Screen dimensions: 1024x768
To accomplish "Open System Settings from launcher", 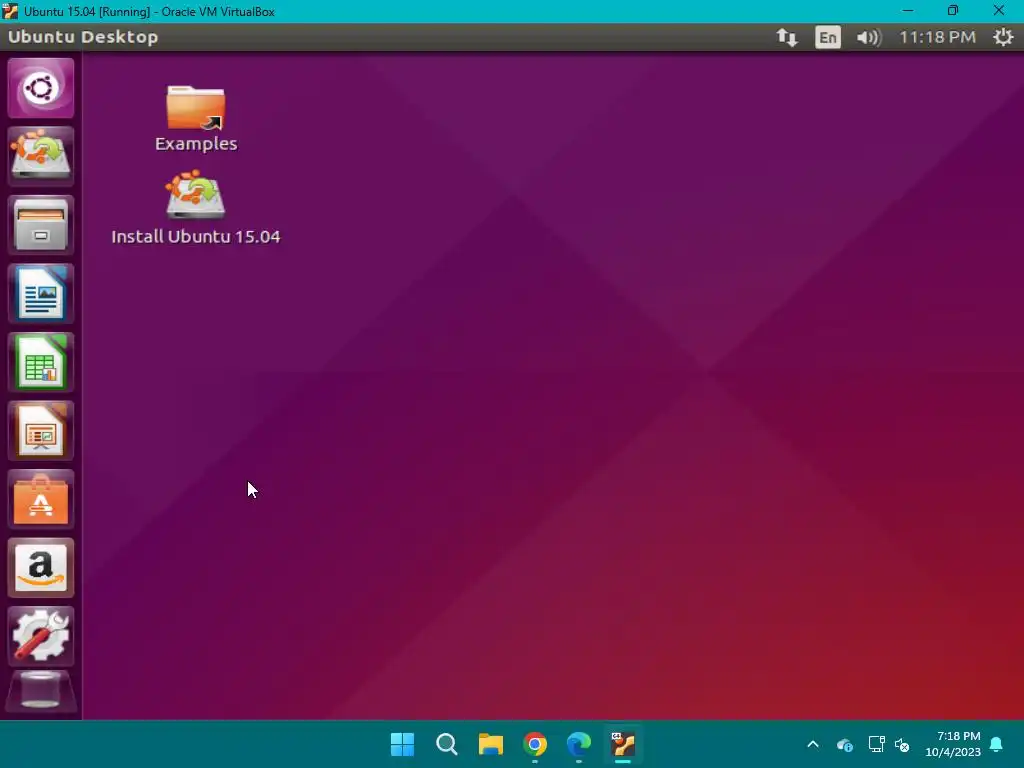I will (x=40, y=637).
